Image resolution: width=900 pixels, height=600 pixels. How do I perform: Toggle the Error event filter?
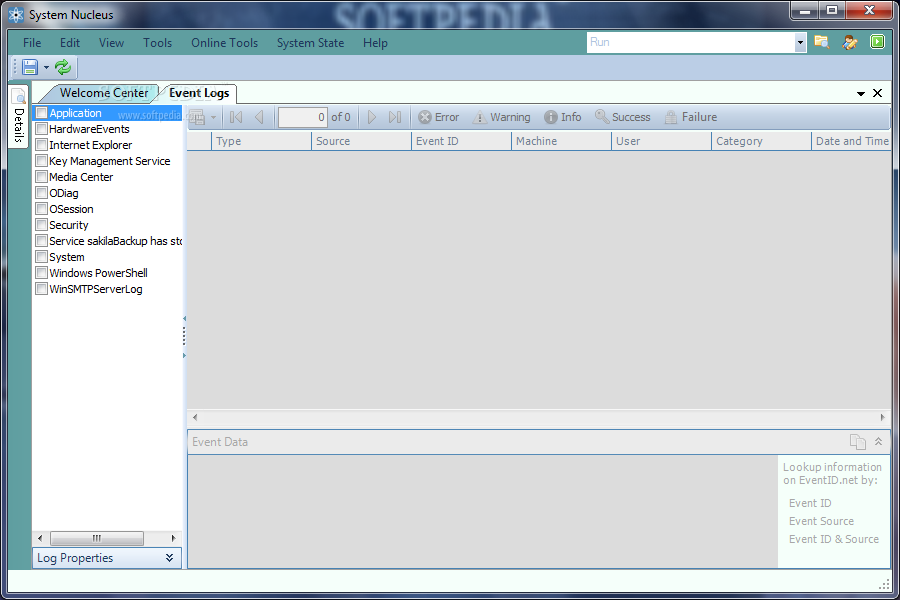pos(439,117)
